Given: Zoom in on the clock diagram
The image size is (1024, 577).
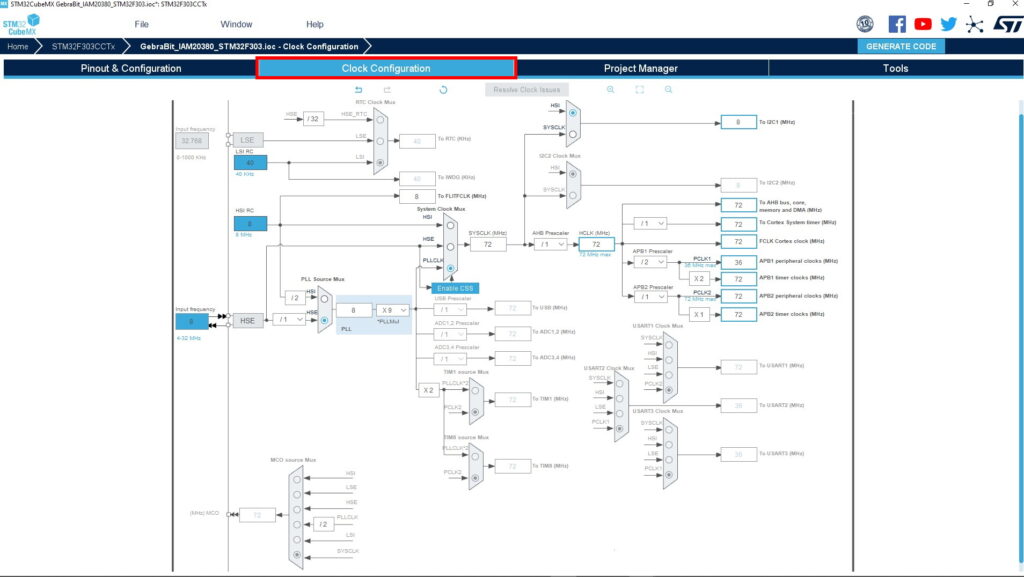Looking at the screenshot, I should (611, 89).
